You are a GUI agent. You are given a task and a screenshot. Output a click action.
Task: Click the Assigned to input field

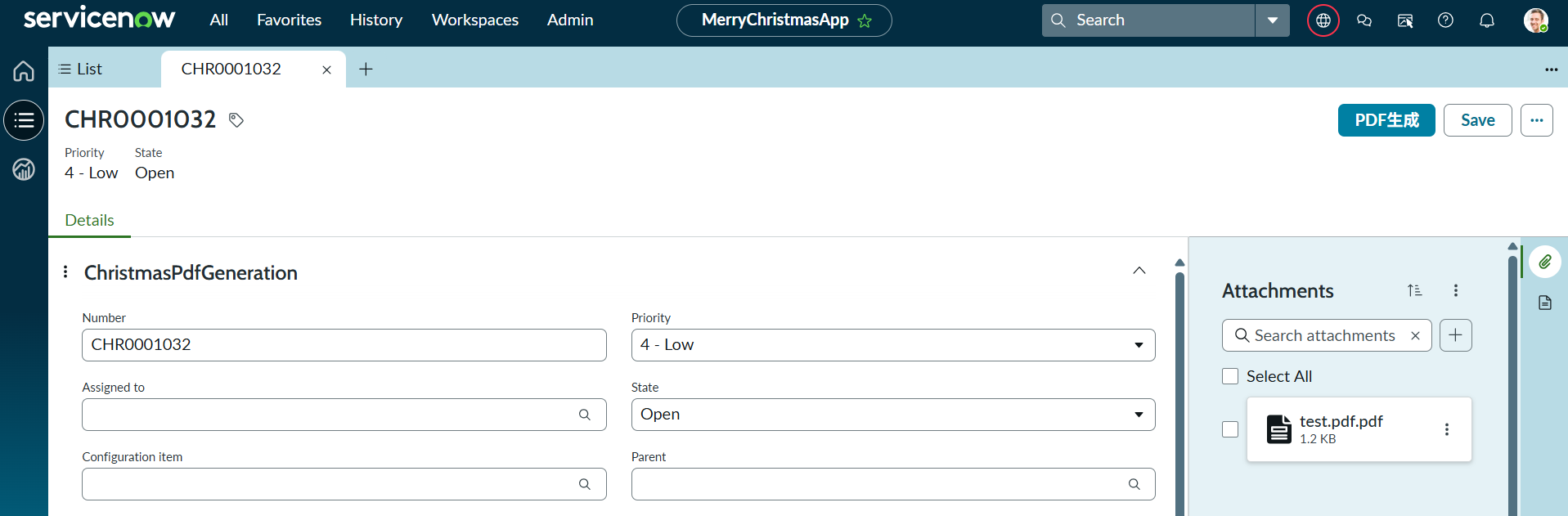(x=344, y=415)
